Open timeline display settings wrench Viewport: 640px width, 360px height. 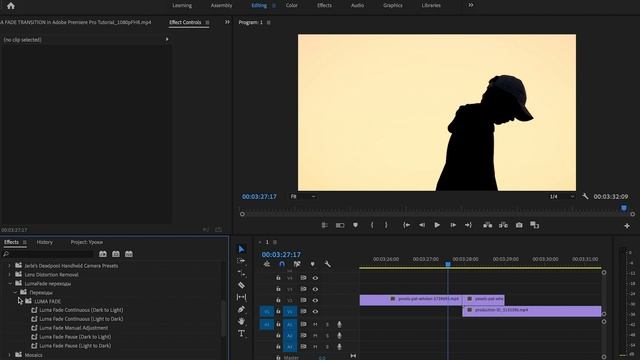point(327,264)
